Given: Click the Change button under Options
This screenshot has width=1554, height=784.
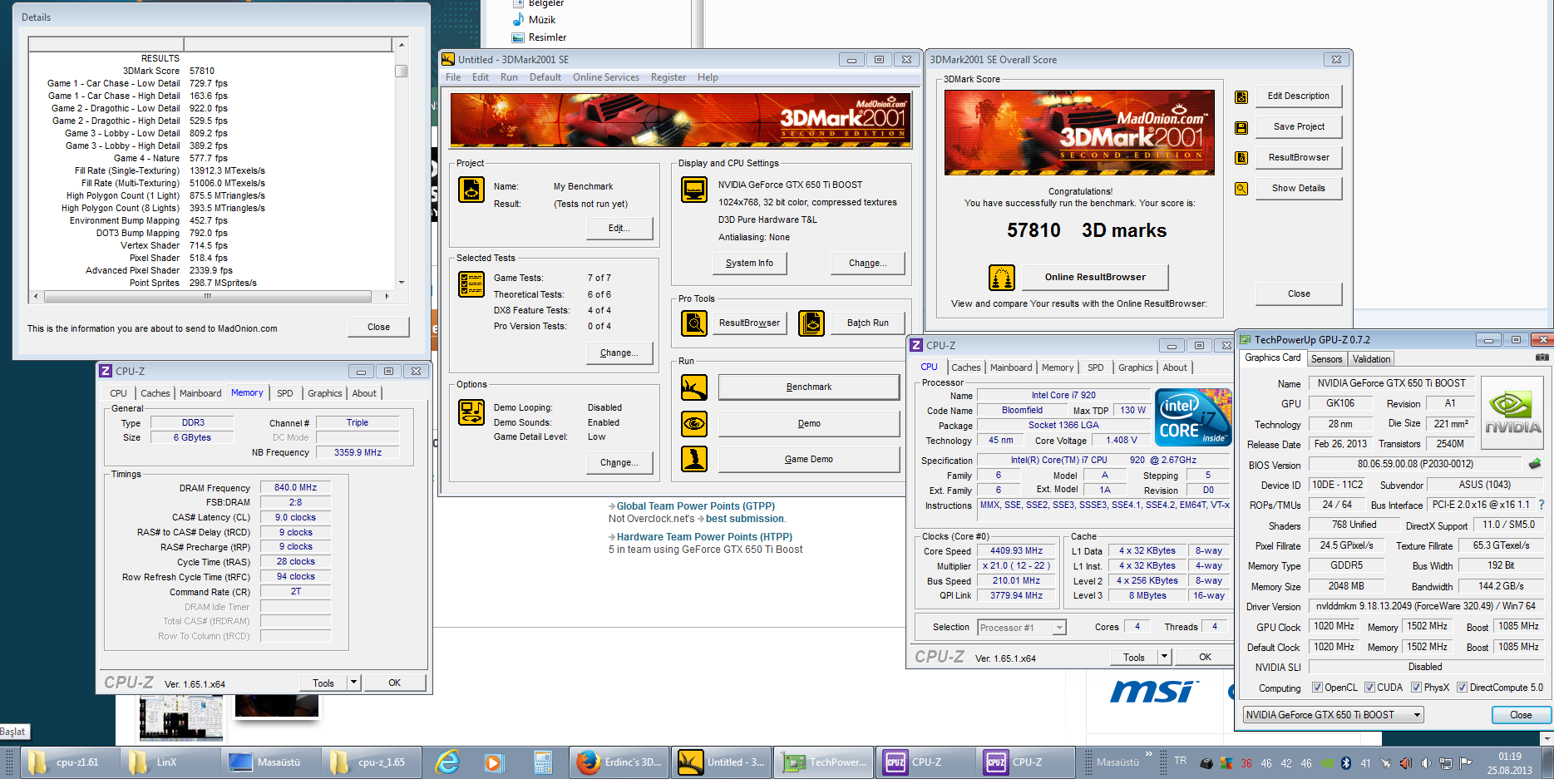Looking at the screenshot, I should 619,462.
